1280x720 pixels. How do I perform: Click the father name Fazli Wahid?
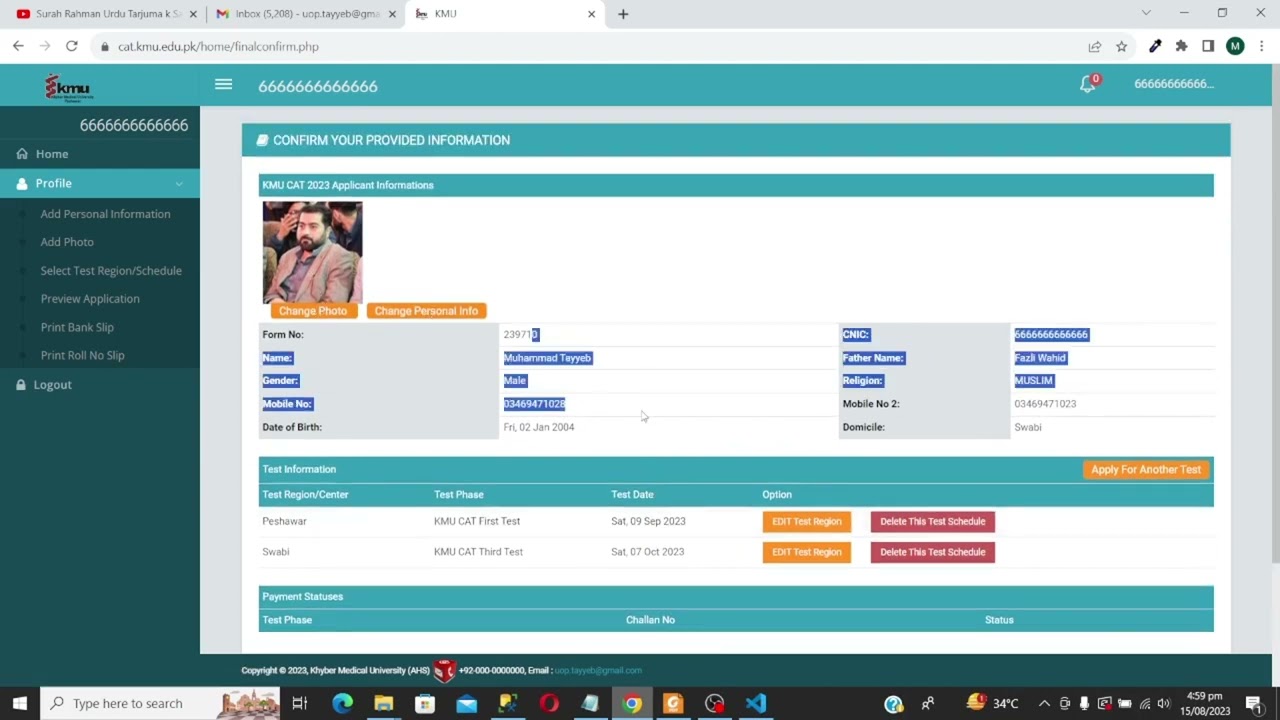[1040, 358]
